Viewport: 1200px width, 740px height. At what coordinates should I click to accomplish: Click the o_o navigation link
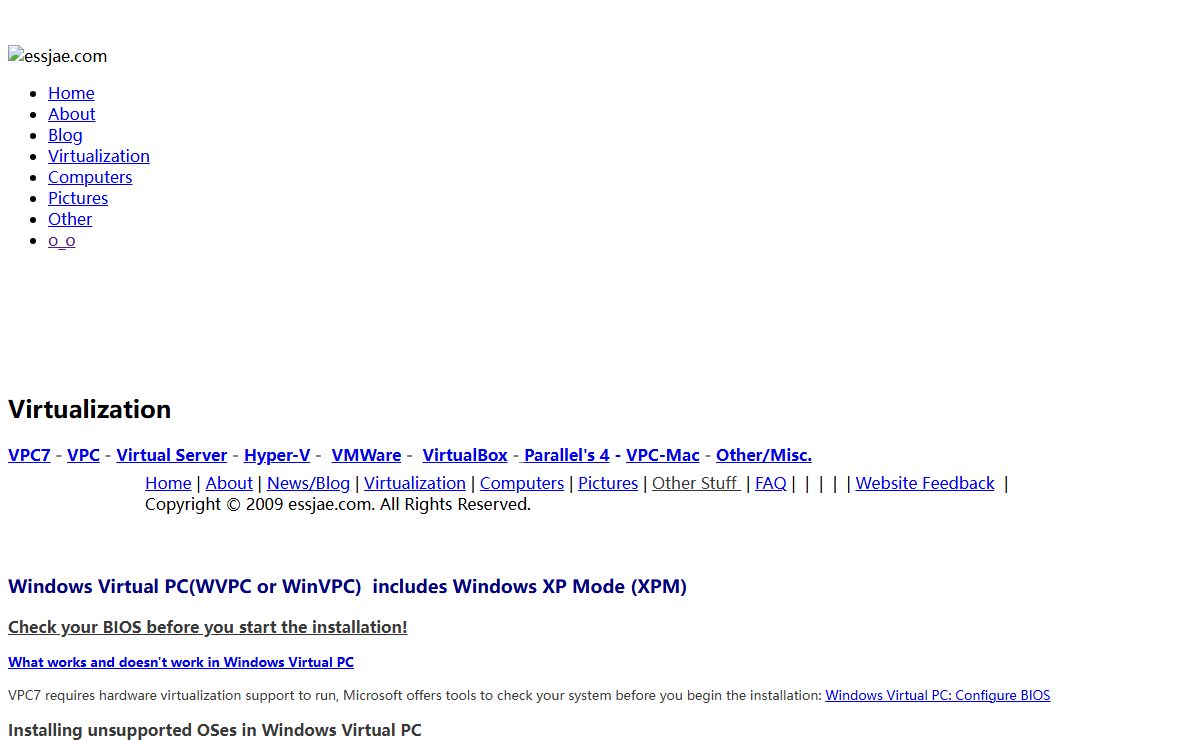pyautogui.click(x=61, y=240)
